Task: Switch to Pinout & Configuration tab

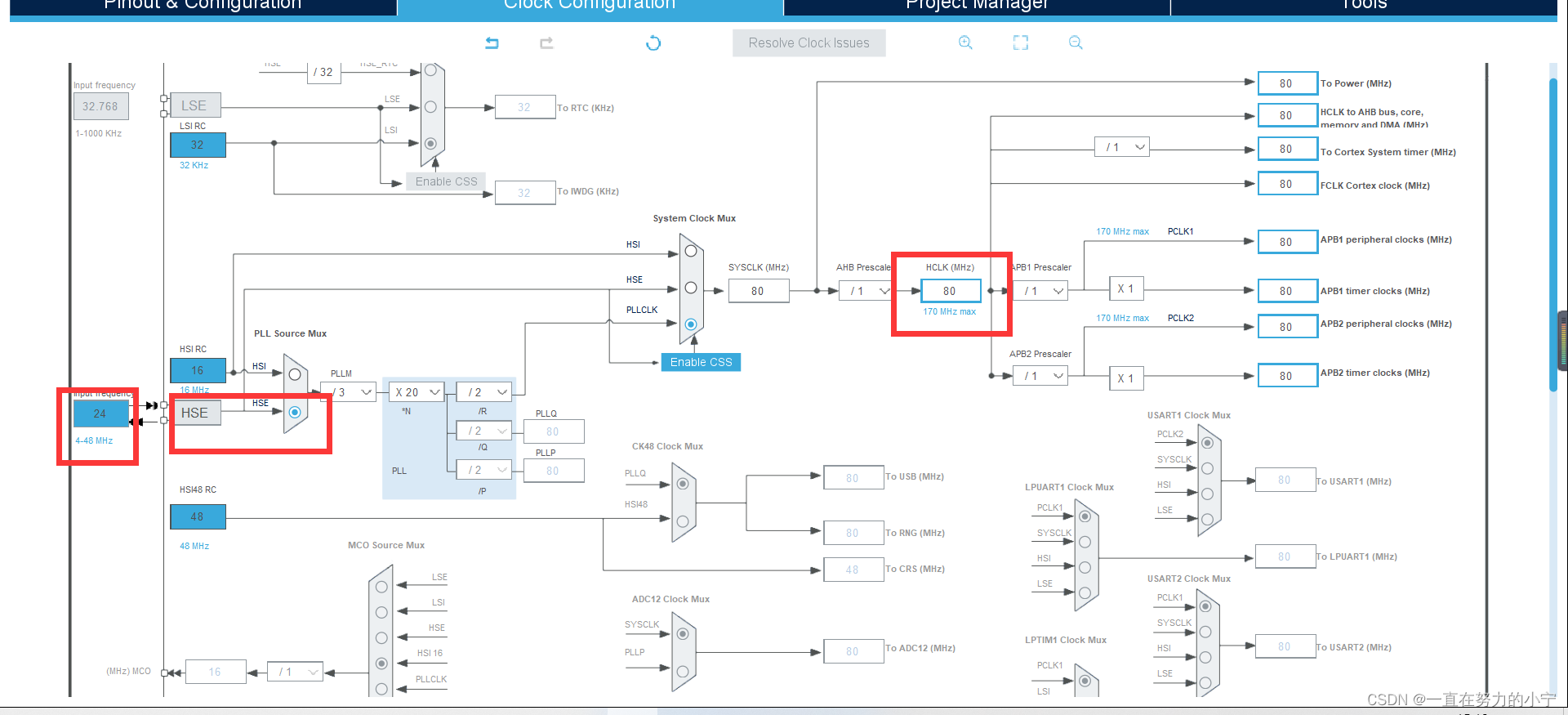Action: click(x=203, y=7)
